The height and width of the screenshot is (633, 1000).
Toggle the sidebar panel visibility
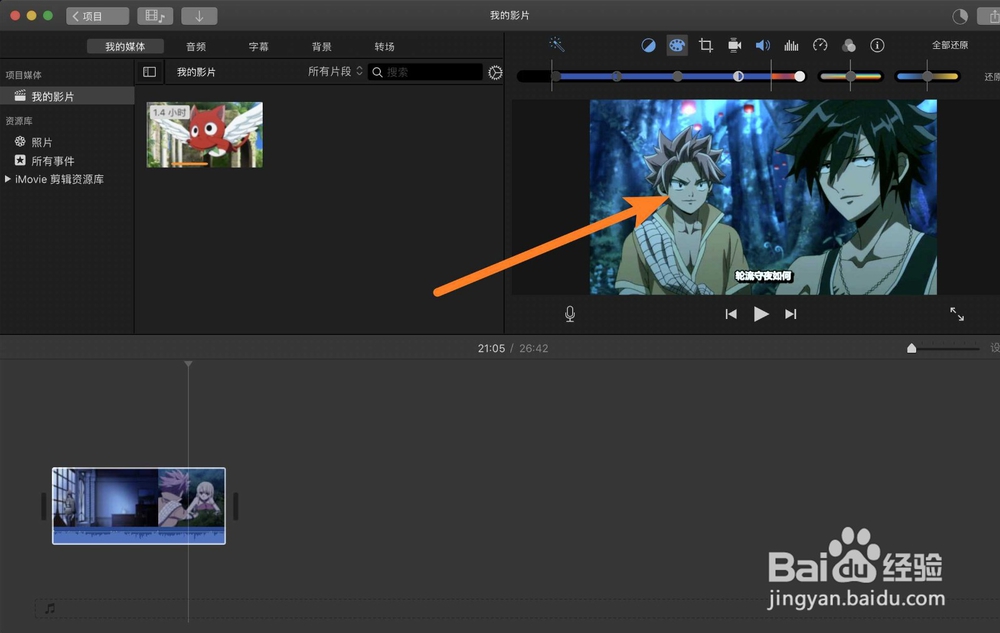tap(149, 71)
